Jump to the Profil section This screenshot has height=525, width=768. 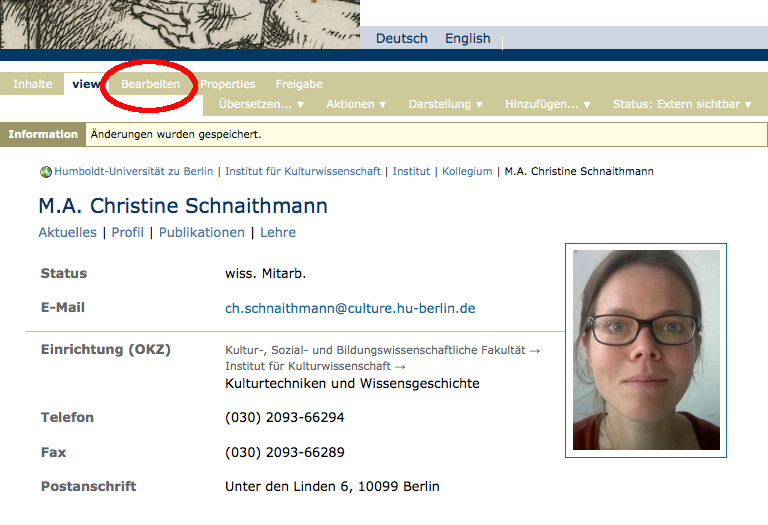click(x=127, y=232)
